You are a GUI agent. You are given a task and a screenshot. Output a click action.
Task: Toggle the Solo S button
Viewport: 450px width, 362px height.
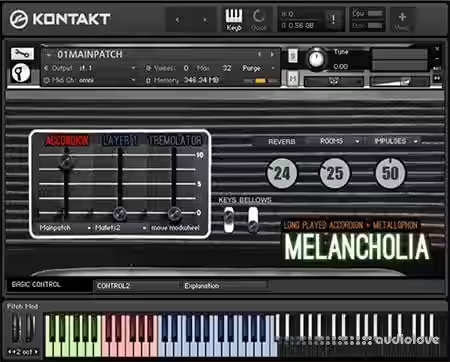coord(293,55)
